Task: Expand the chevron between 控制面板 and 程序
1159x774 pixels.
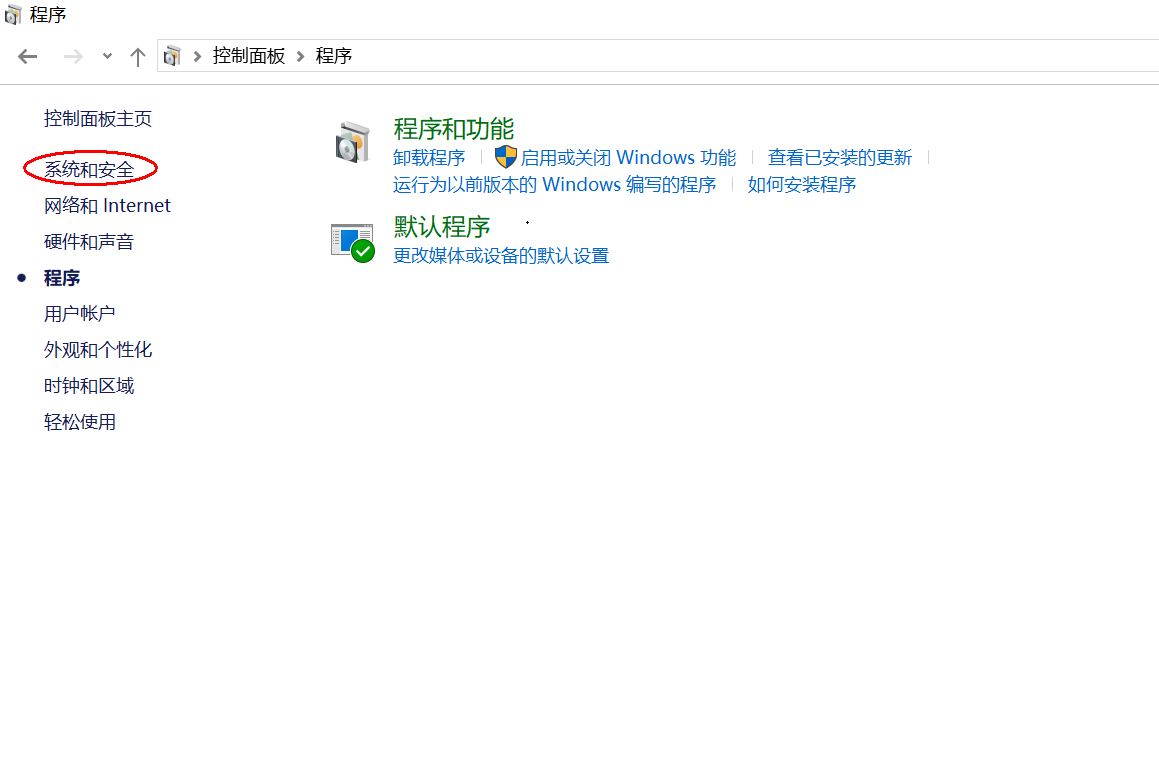Action: point(300,56)
